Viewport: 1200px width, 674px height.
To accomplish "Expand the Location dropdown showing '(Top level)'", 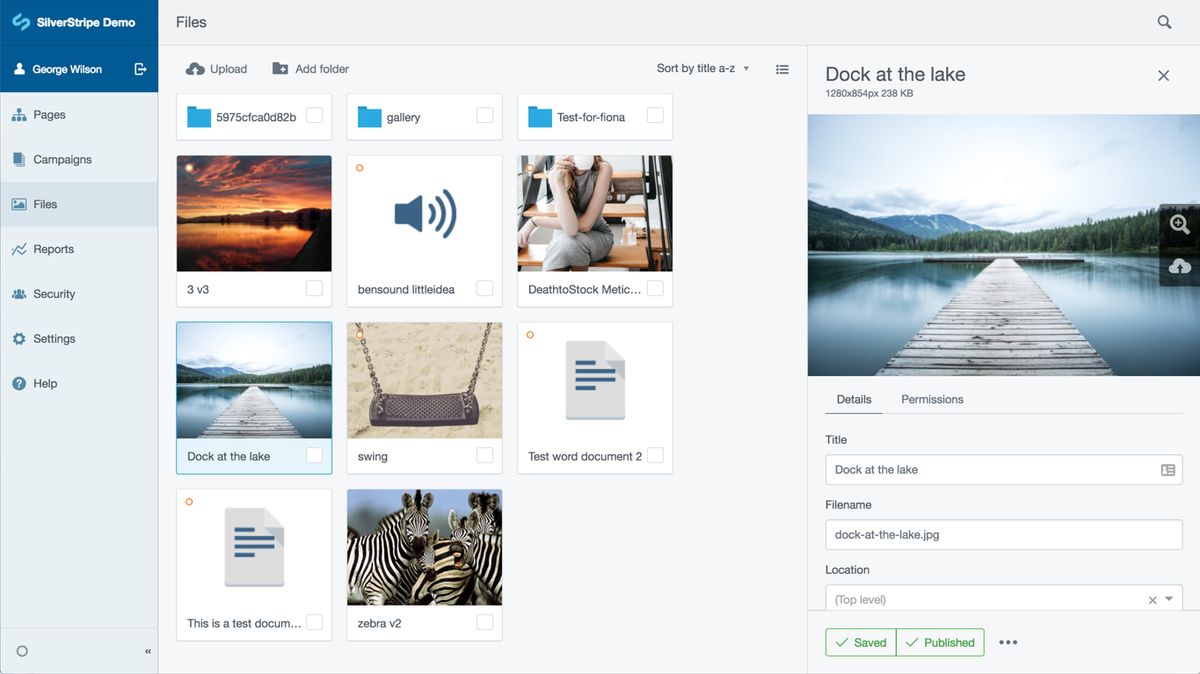I will (x=1168, y=598).
